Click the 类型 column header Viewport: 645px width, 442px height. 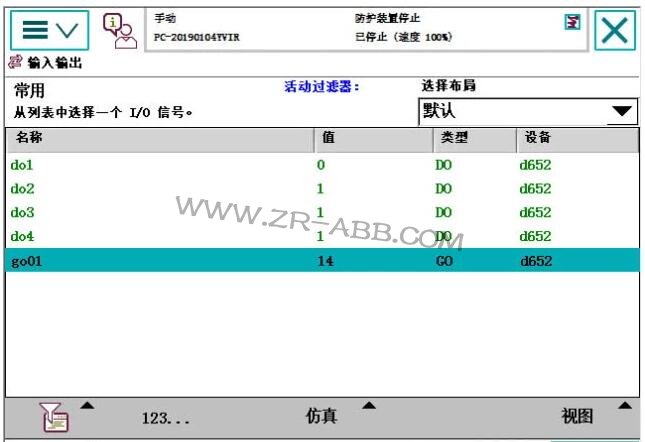474,138
